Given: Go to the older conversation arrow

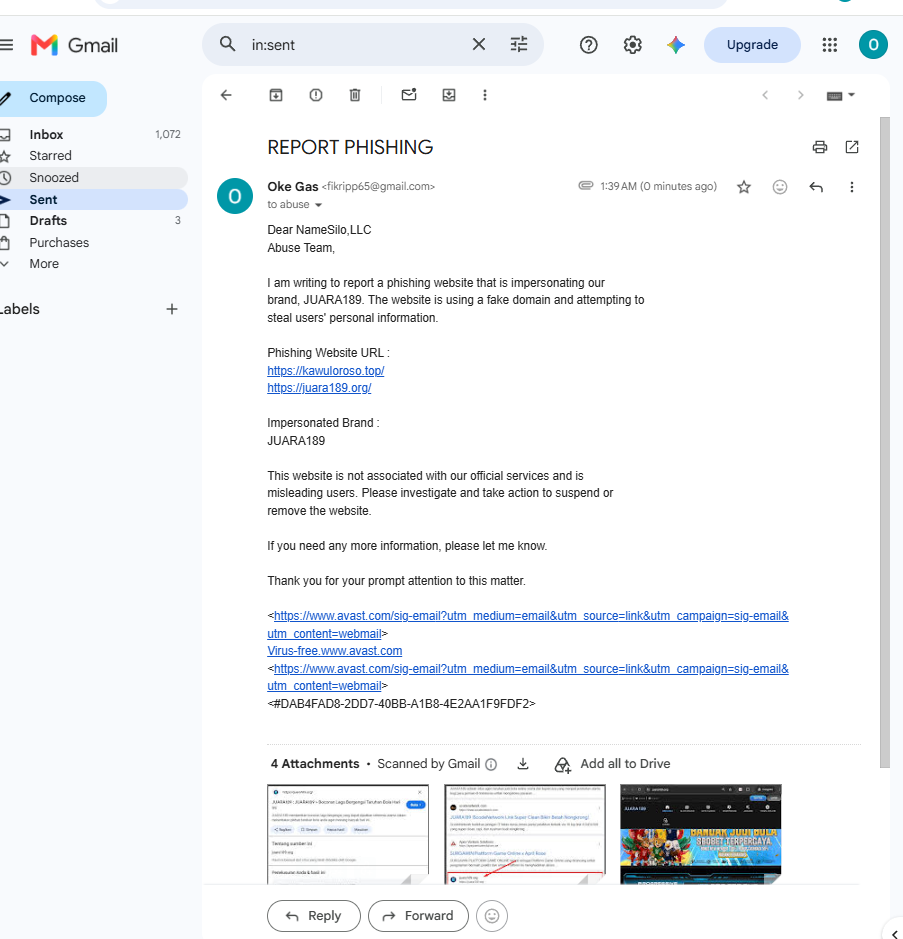Looking at the screenshot, I should (800, 95).
